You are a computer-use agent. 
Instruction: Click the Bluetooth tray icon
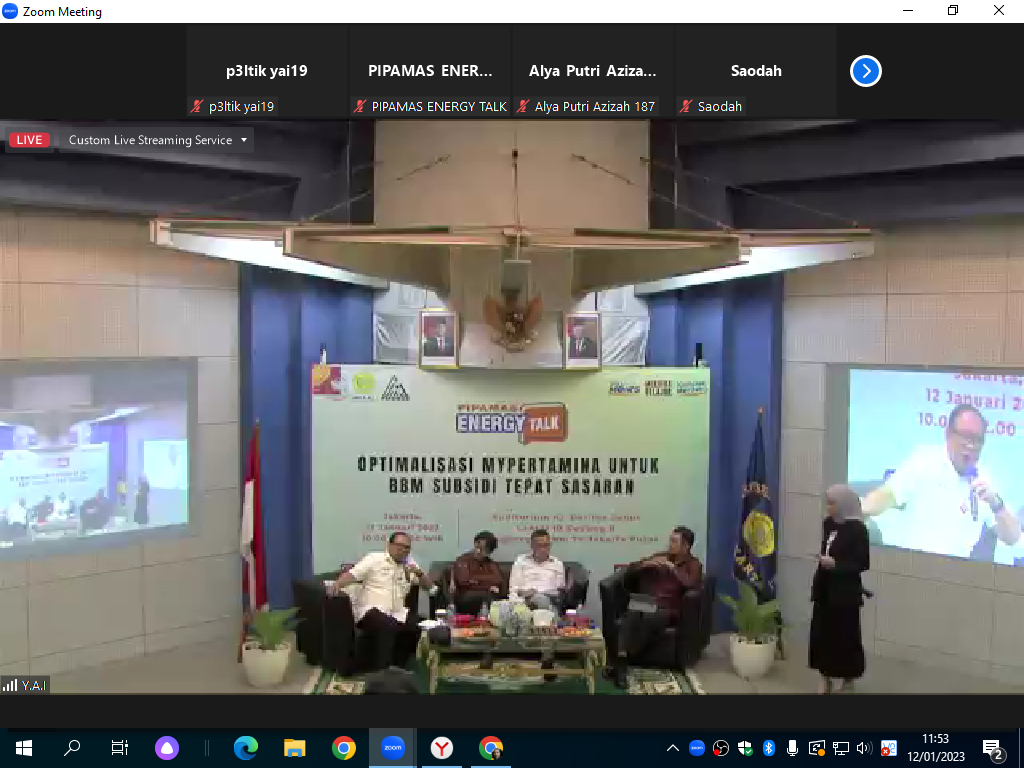pos(769,748)
